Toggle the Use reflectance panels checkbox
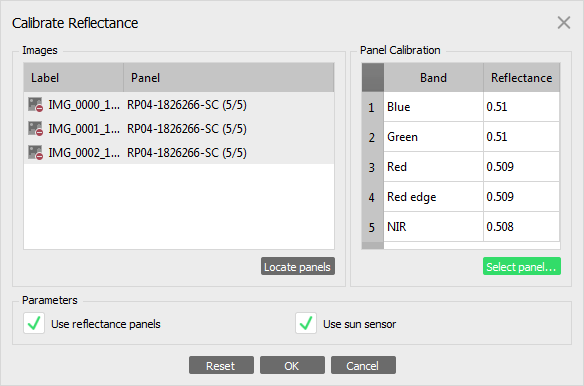 click(34, 323)
